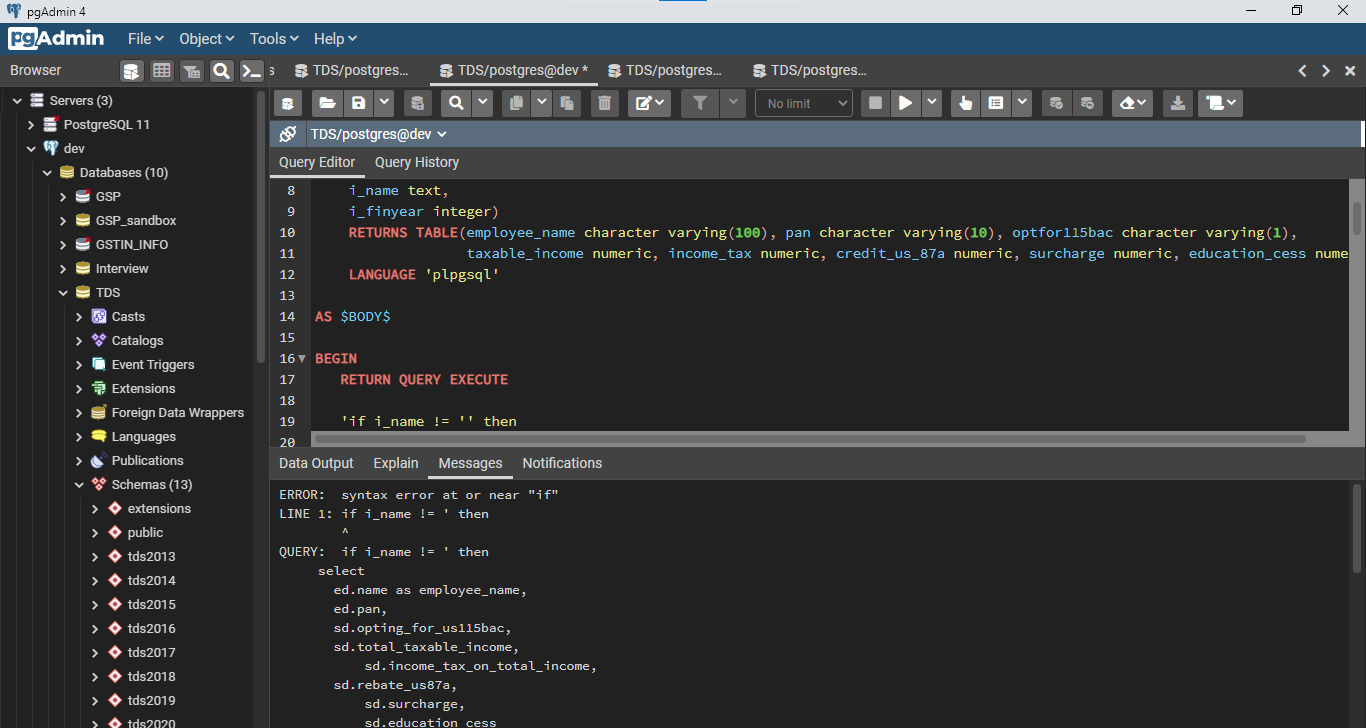Click the Delete trash icon in query toolbar
Screen dimensions: 1366x728
pos(604,103)
